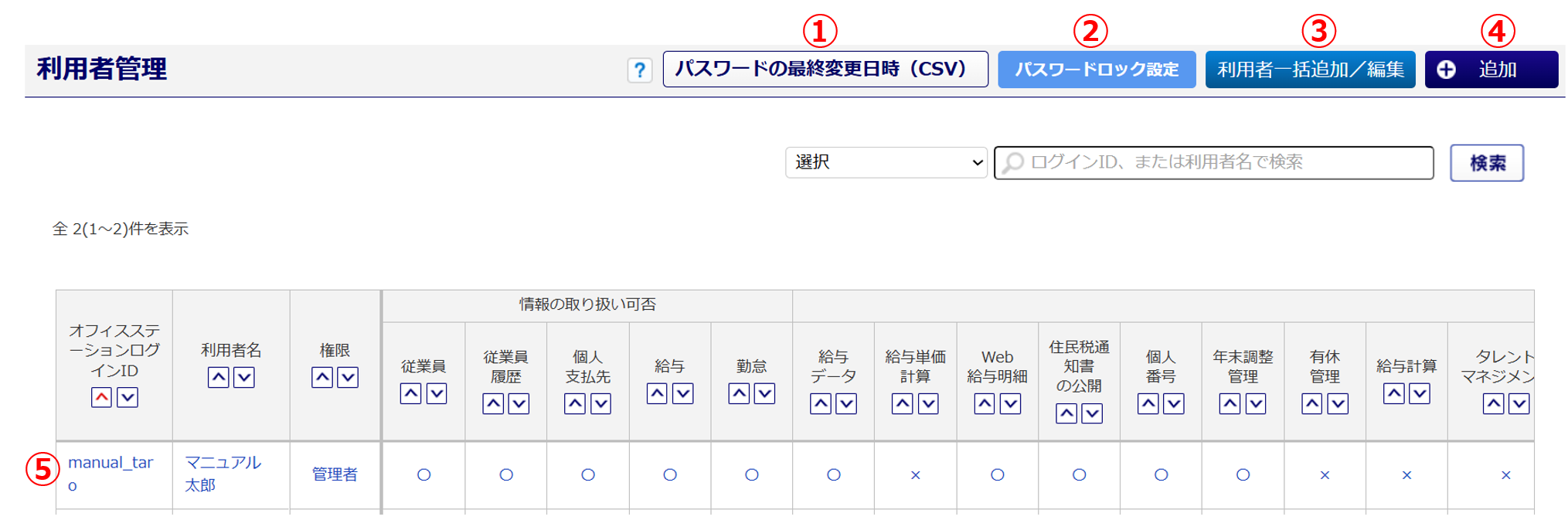Download パスワードの最終変更日時 (CSV)
This screenshot has height=520, width=1568.
(825, 70)
